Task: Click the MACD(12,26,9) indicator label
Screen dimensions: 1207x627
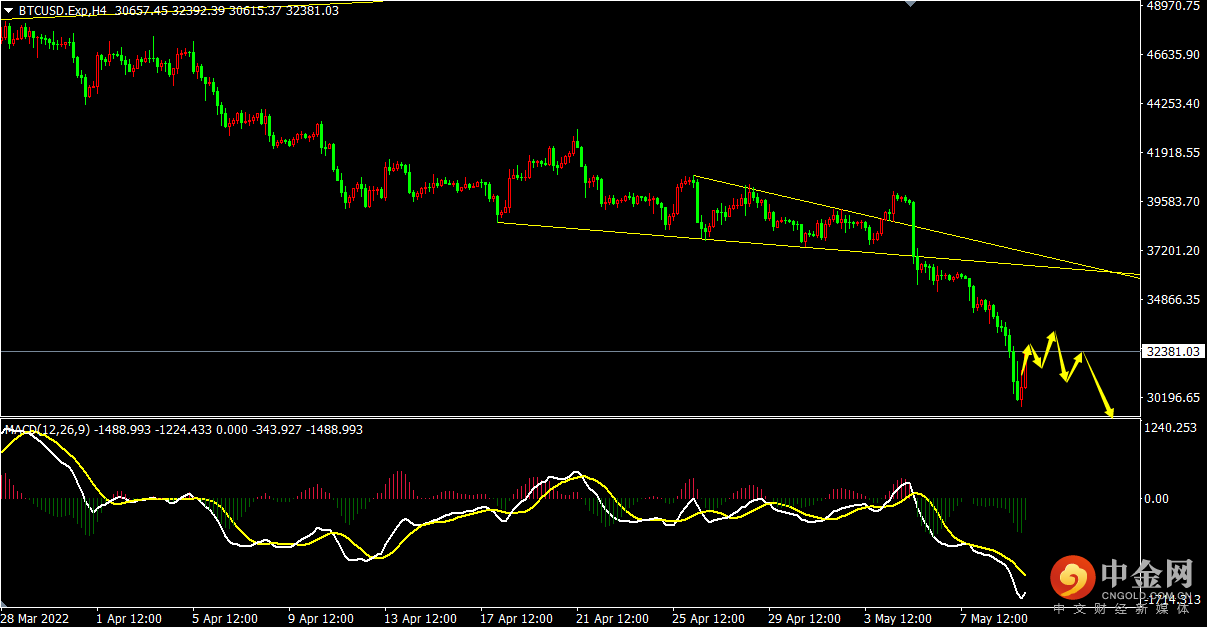Action: click(47, 430)
